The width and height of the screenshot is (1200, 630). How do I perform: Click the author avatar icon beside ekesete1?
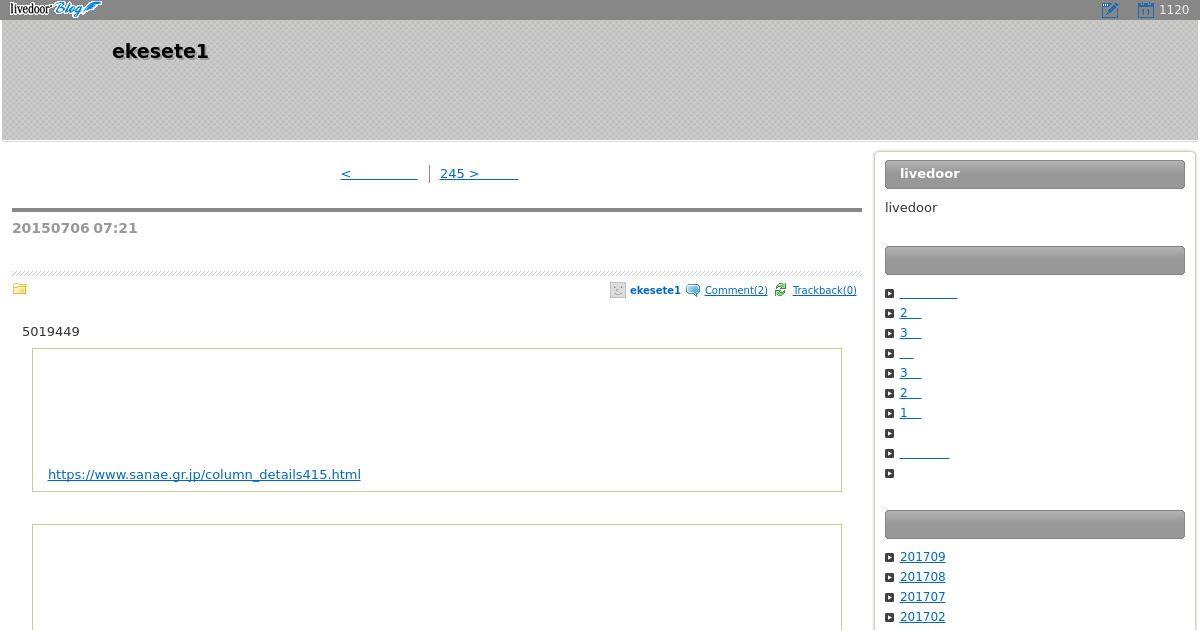coord(618,290)
